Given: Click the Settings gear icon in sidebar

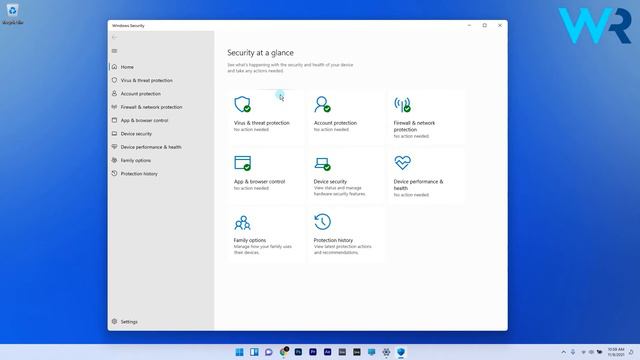Looking at the screenshot, I should click(x=114, y=322).
